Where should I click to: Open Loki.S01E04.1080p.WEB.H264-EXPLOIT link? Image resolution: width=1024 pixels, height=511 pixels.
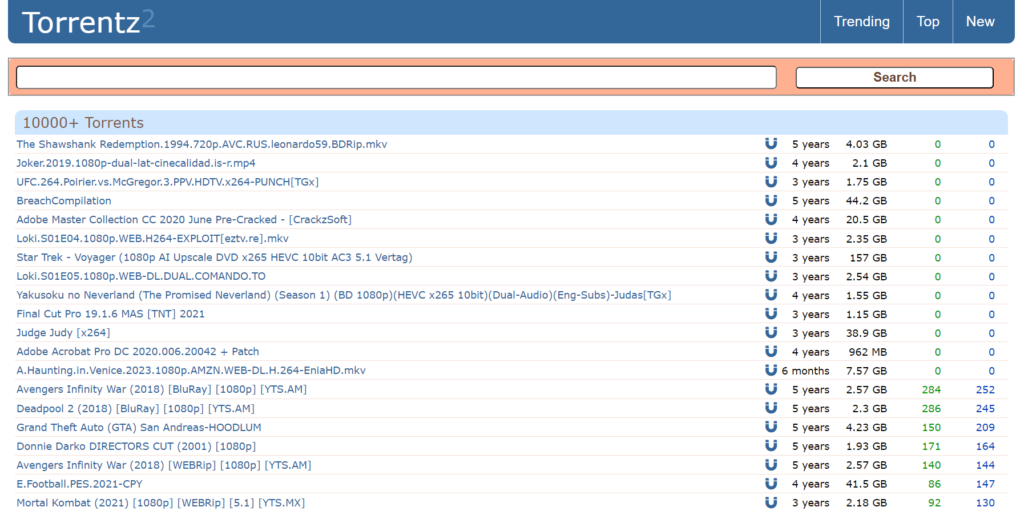click(x=152, y=239)
